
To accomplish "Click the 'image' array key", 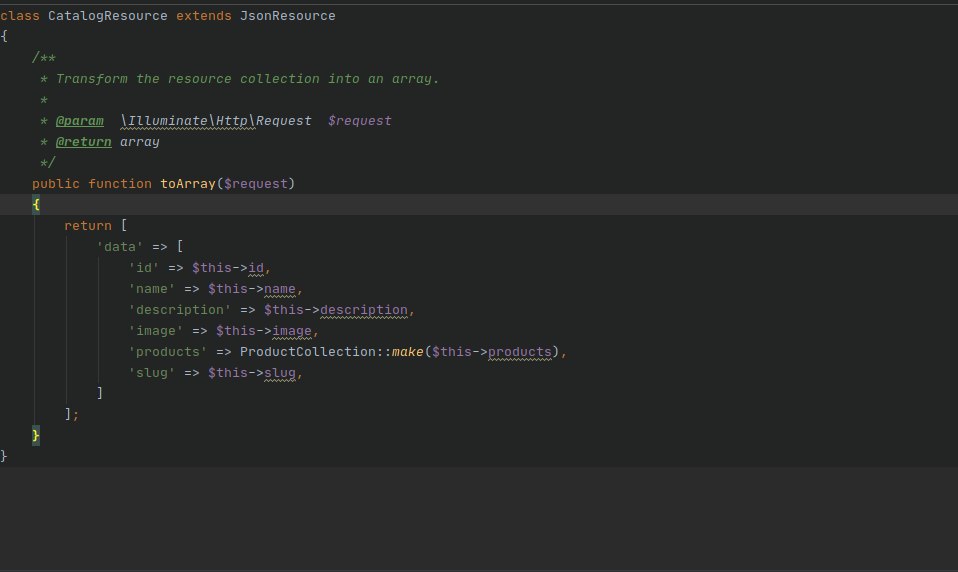I will point(156,331).
